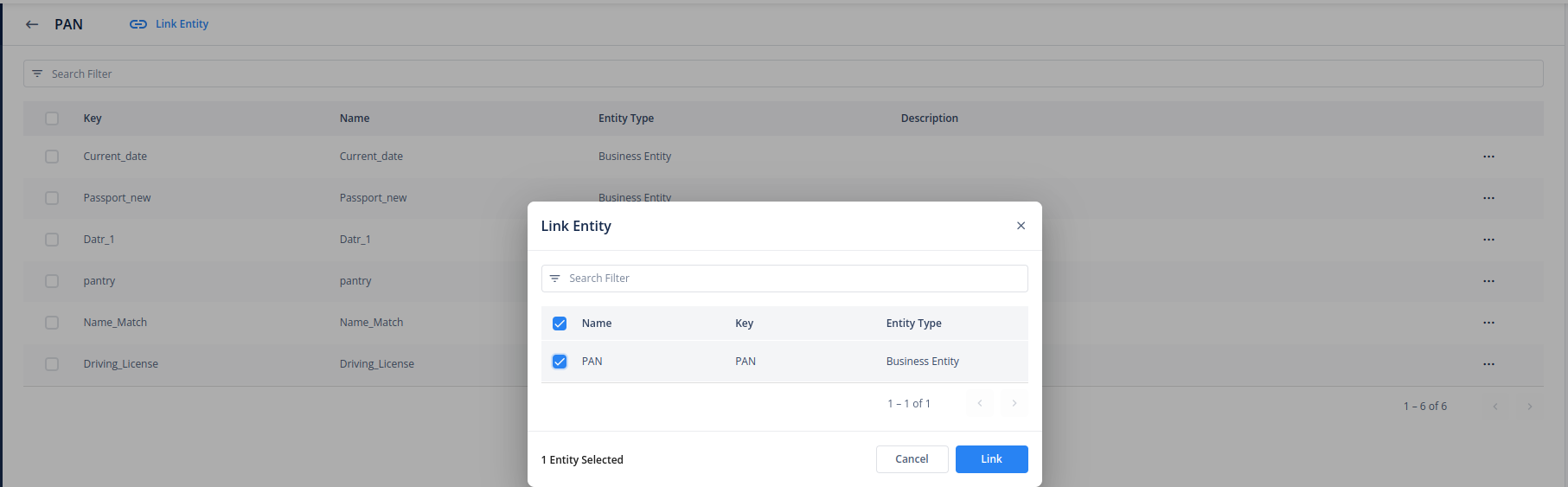Toggle the select-all checkbox in dialog header
Viewport: 1568px width, 487px height.
point(560,324)
